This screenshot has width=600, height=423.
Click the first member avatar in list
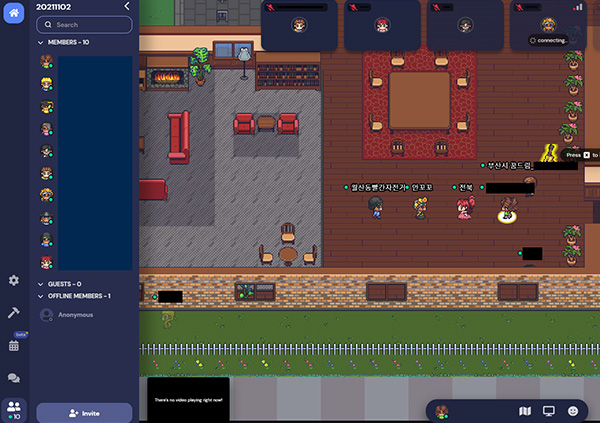46,62
